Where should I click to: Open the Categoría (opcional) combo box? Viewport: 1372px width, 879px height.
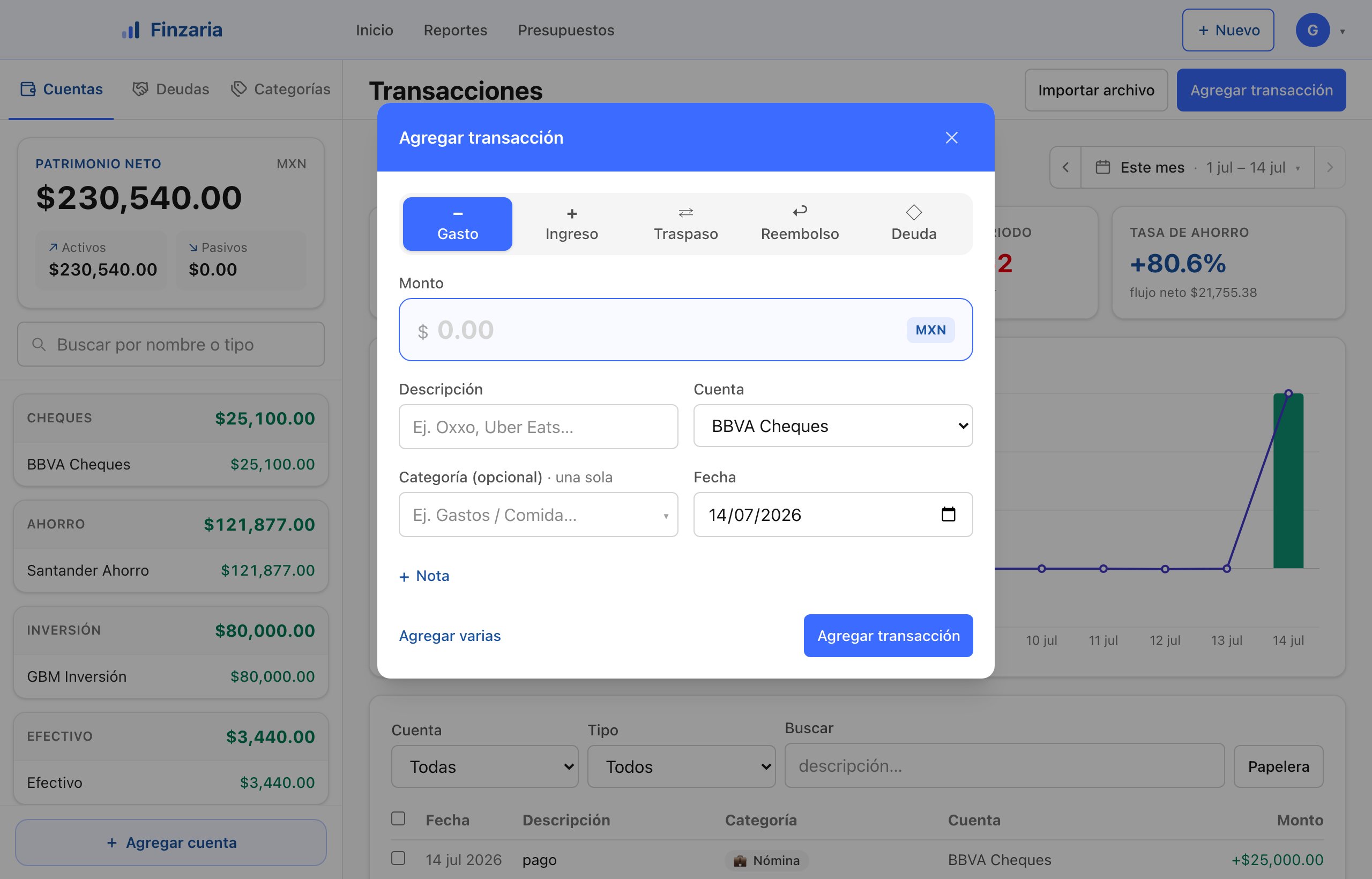coord(538,515)
